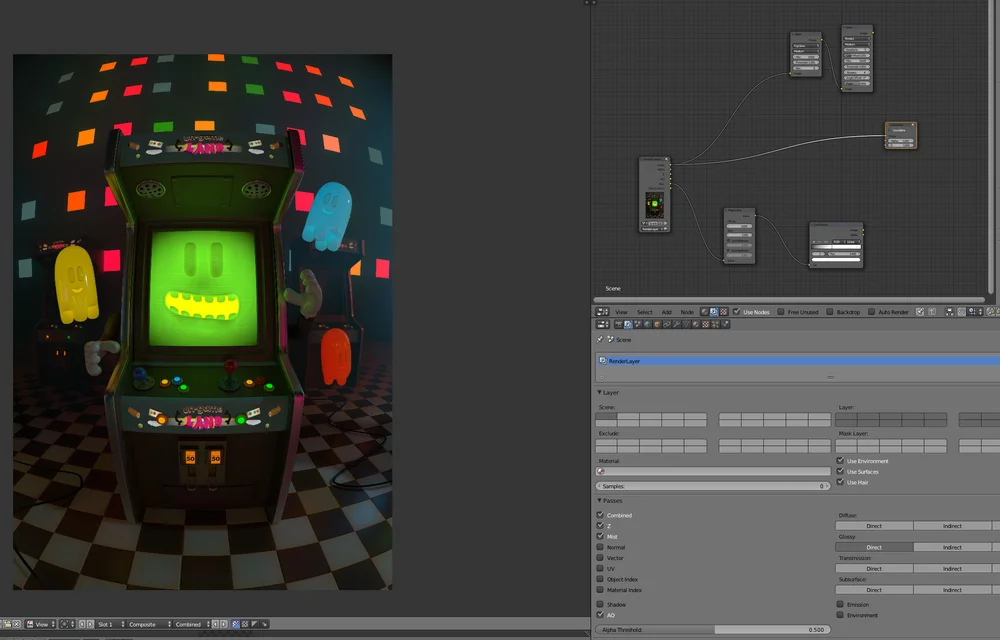Screen dimensions: 1000x640
Task: Open the snap element type selector
Action: coord(974,312)
